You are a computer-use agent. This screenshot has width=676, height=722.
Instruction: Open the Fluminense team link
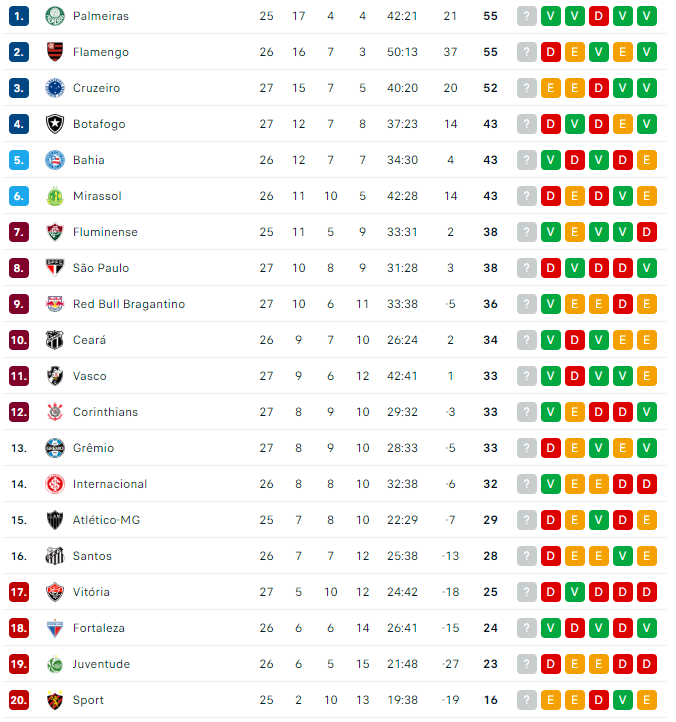[105, 232]
